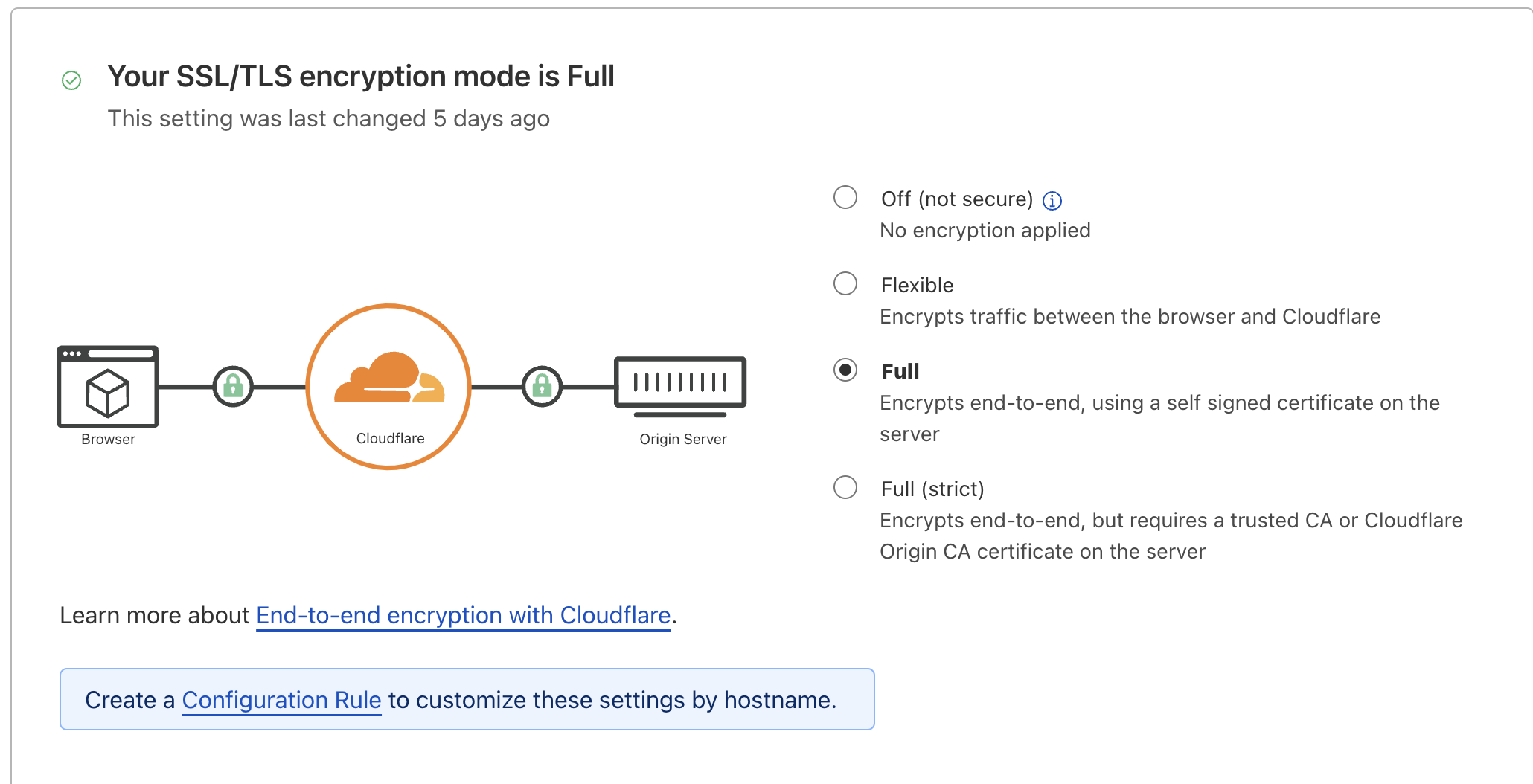Click the orange Cloudflare cloud logo
The image size is (1533, 784).
[x=389, y=377]
